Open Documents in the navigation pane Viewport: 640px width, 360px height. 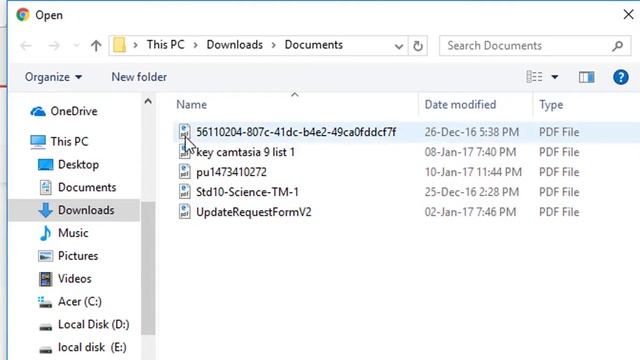click(x=87, y=187)
